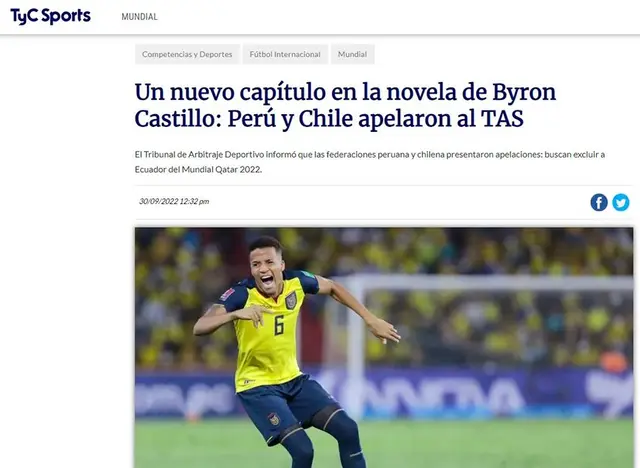Share article on Facebook
Viewport: 640px width, 468px height.
599,202
